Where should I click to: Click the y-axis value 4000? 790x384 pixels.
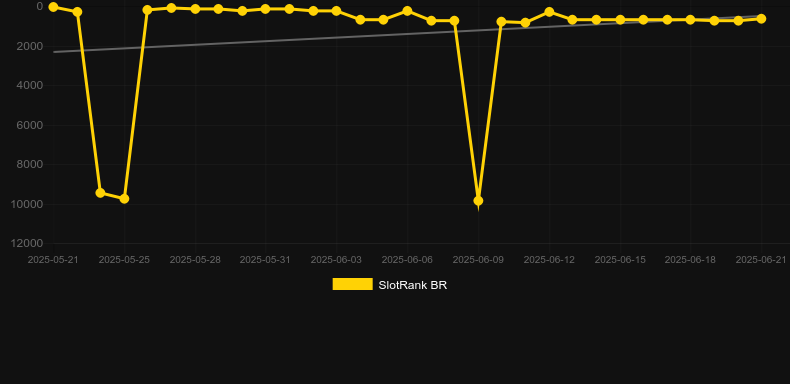[x=30, y=86]
